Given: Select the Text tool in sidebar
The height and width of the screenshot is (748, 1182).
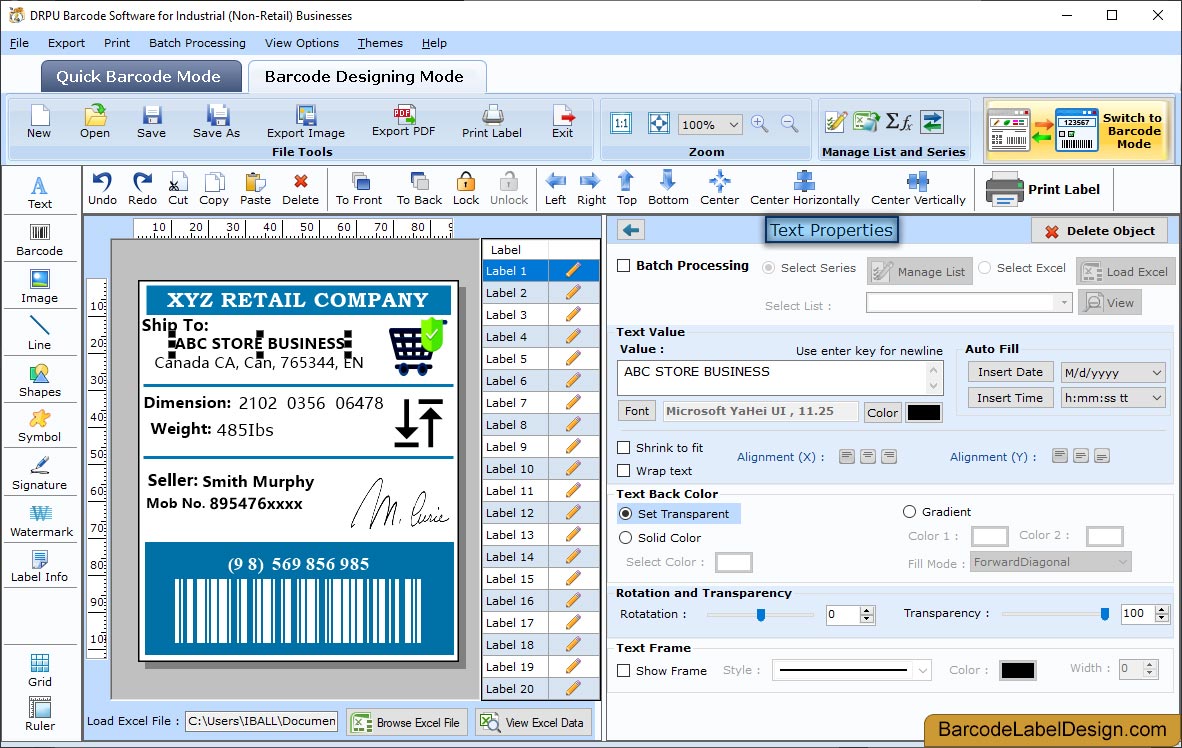Looking at the screenshot, I should (39, 192).
